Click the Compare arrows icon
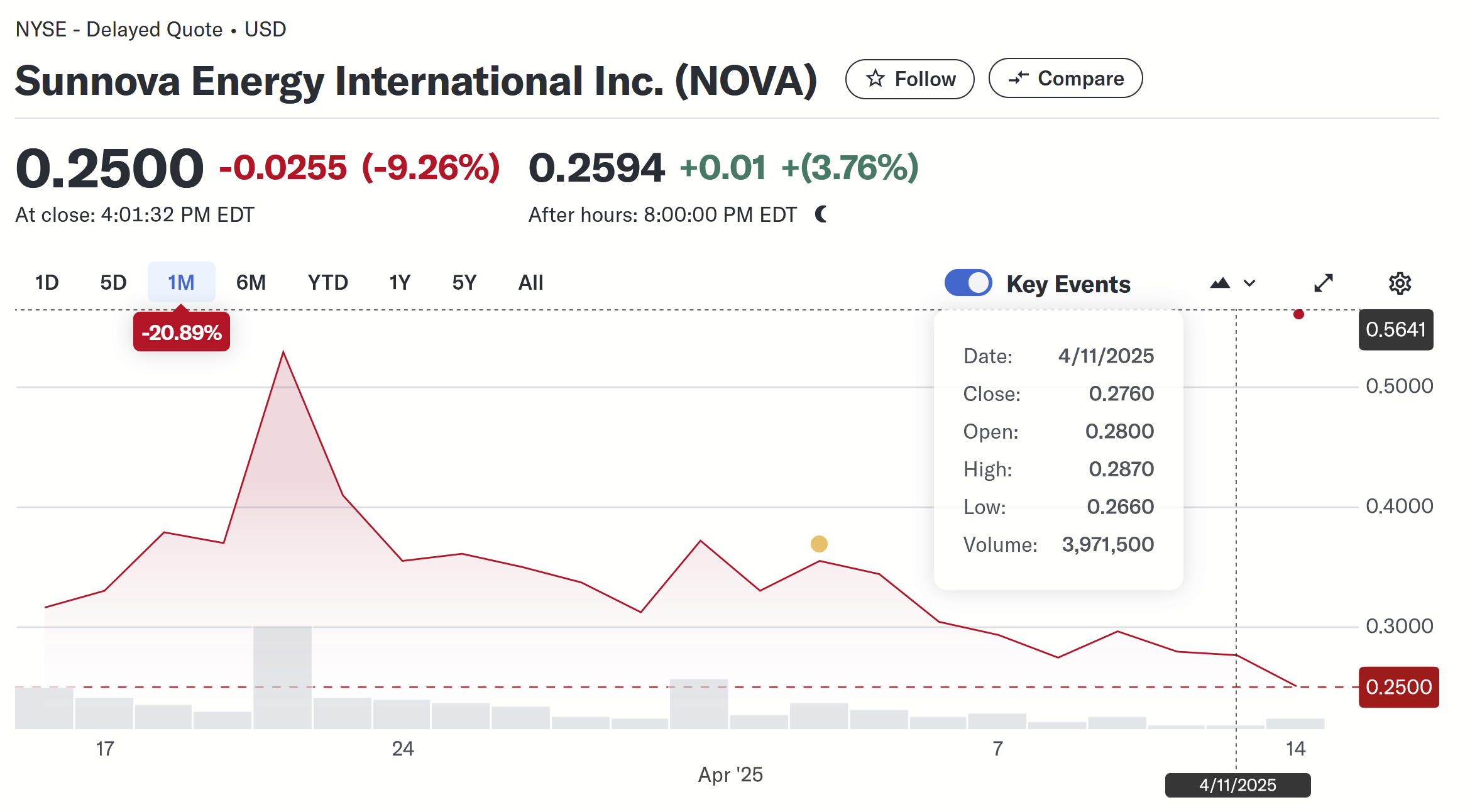Viewport: 1465px width, 812px height. click(1018, 79)
